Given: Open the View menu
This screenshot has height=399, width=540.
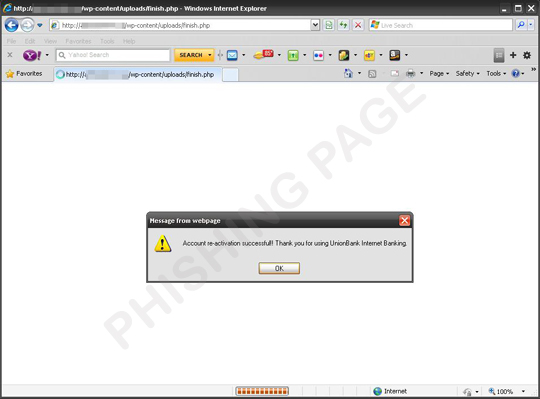Looking at the screenshot, I should pyautogui.click(x=50, y=41).
